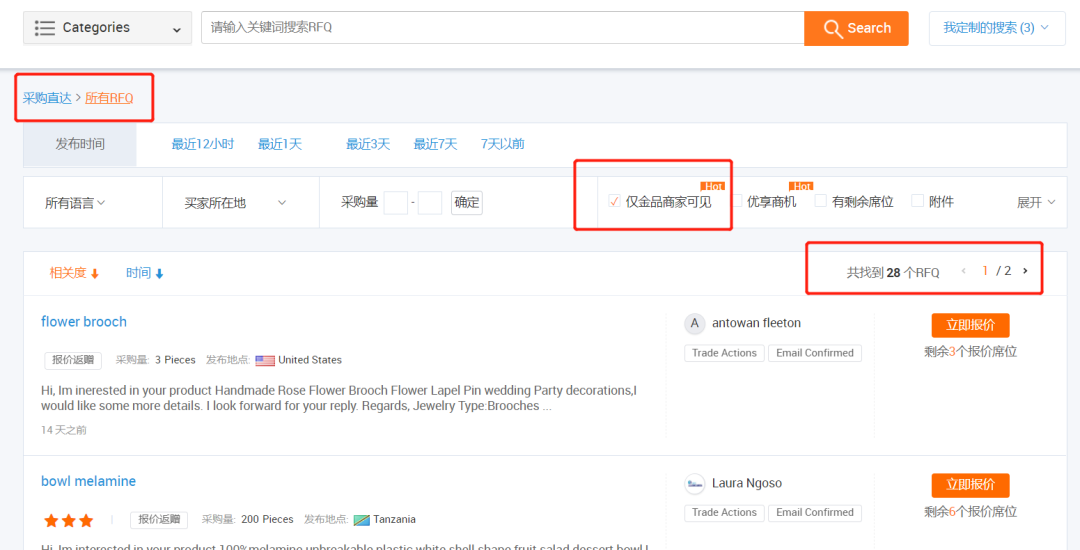Click the 200 Pieces quantity text
Screen dimensions: 1080x550
[267, 519]
